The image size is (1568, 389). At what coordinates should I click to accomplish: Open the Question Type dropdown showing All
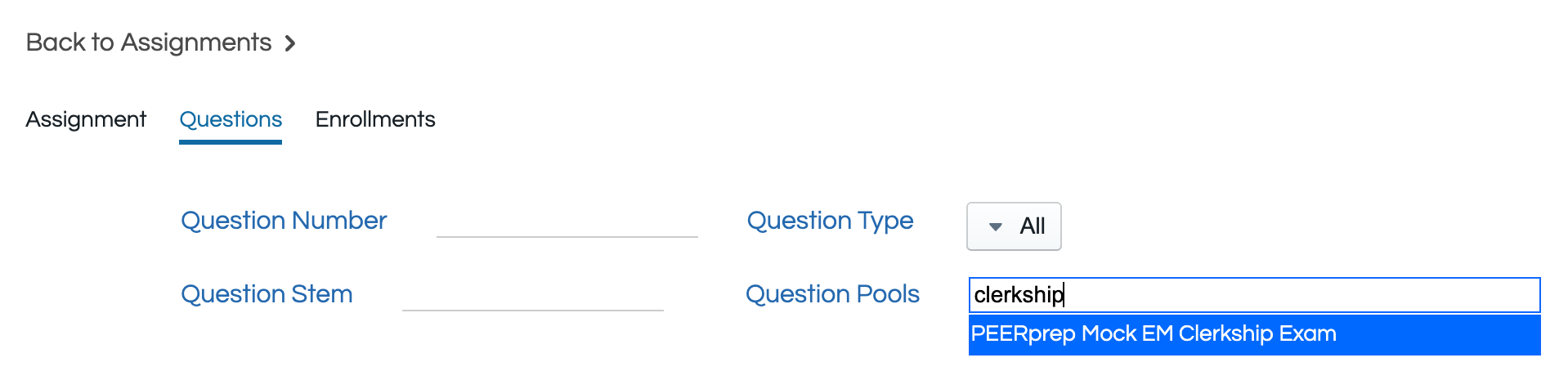click(x=1014, y=226)
